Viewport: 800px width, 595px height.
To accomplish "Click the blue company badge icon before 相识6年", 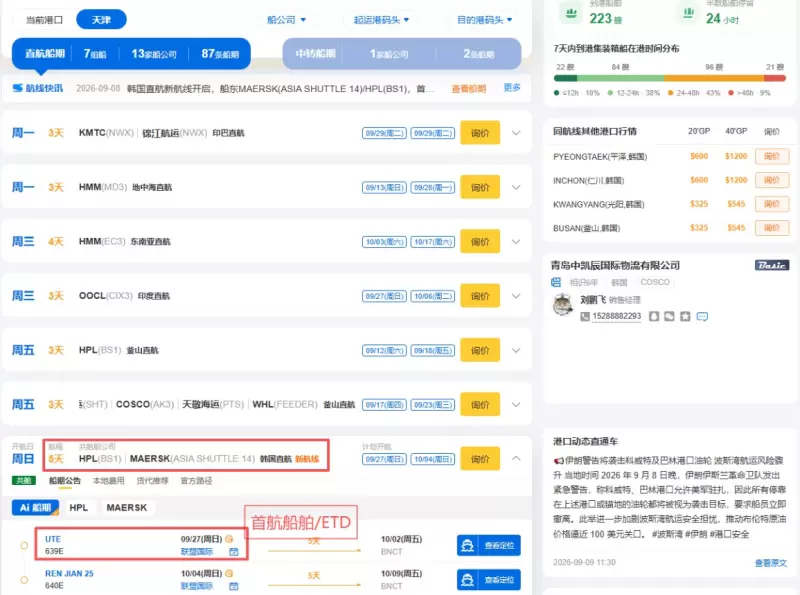I will pyautogui.click(x=556, y=282).
